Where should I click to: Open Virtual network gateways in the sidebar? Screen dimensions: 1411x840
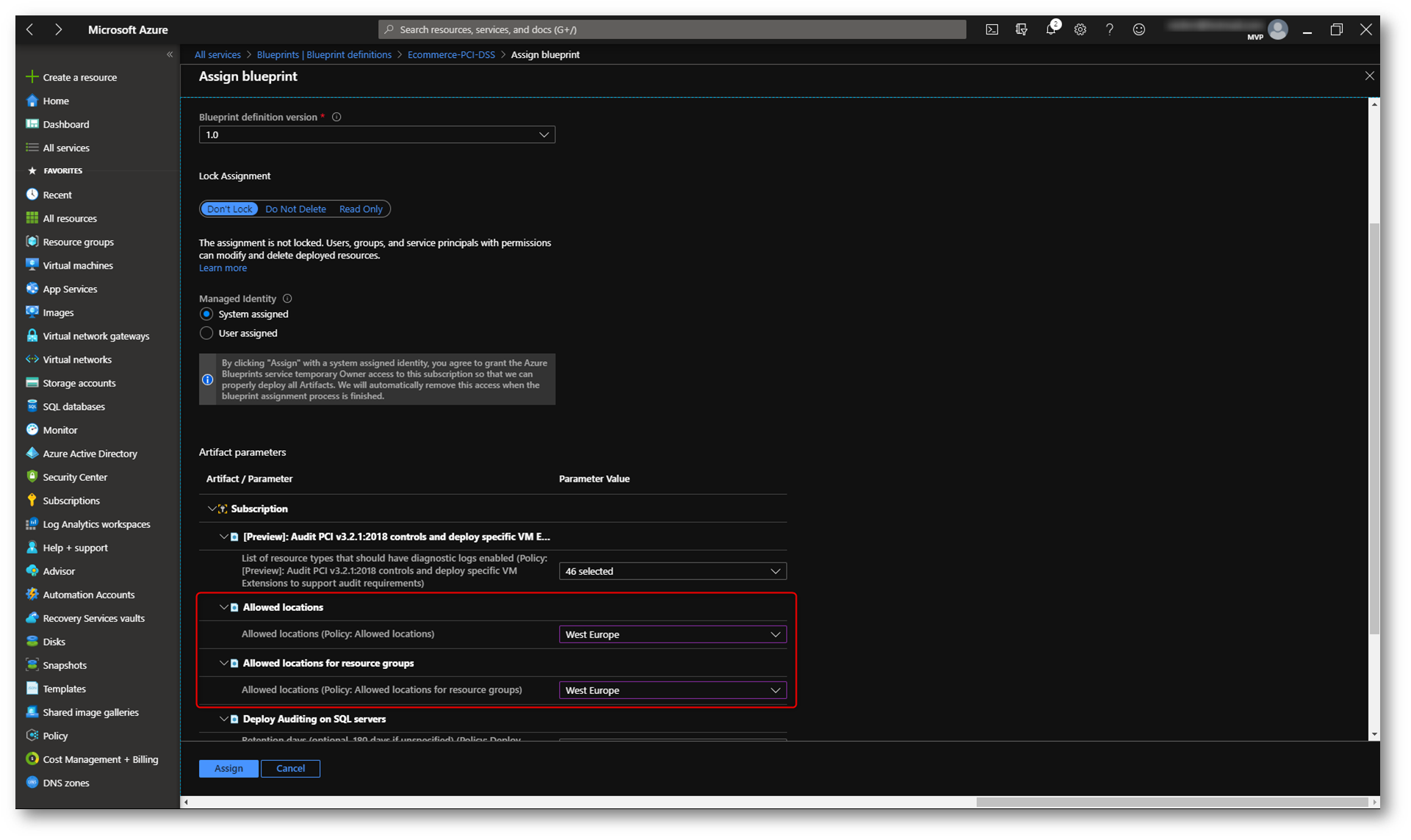click(95, 336)
